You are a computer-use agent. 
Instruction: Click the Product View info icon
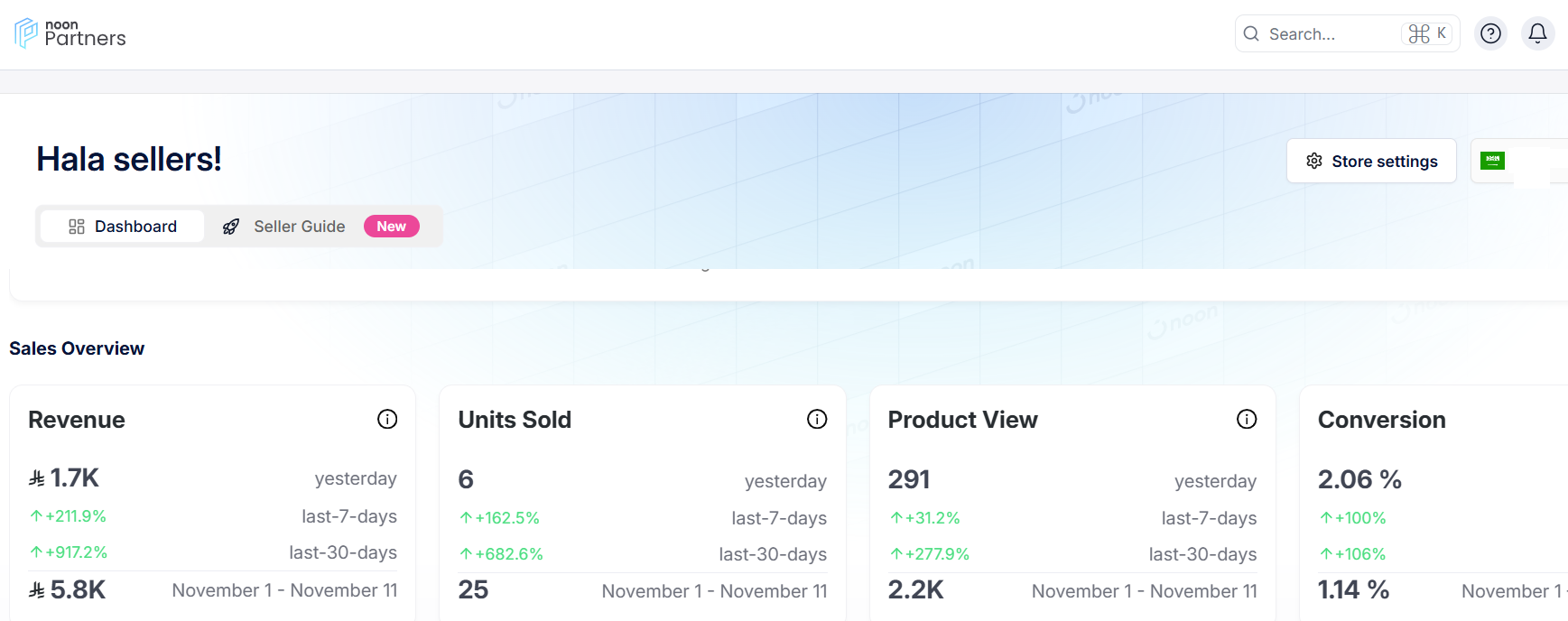pos(1247,419)
